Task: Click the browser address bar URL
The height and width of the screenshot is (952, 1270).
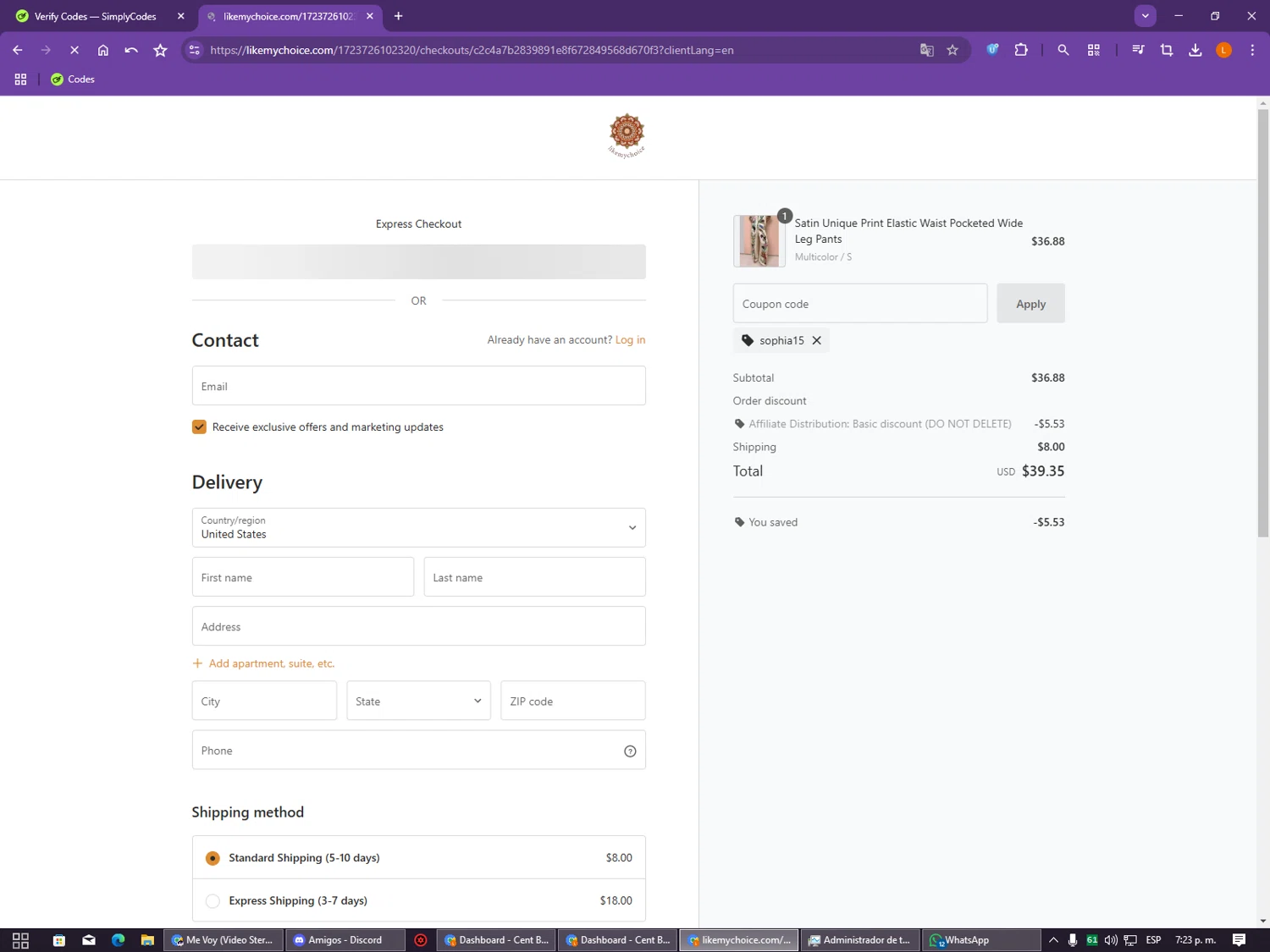Action: coord(472,50)
